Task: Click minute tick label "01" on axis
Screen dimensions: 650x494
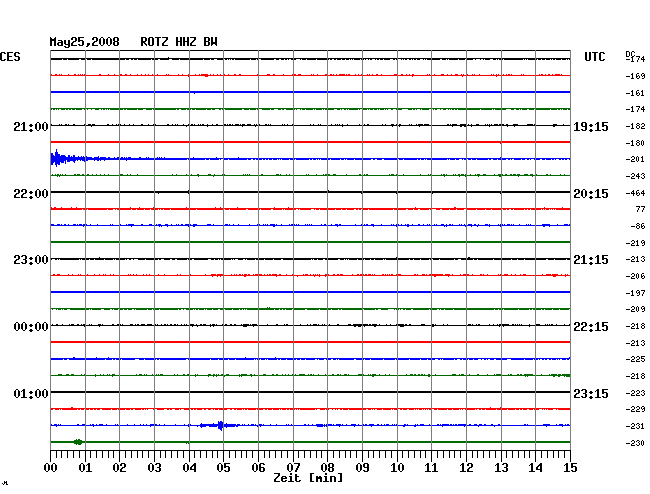Action: [85, 468]
